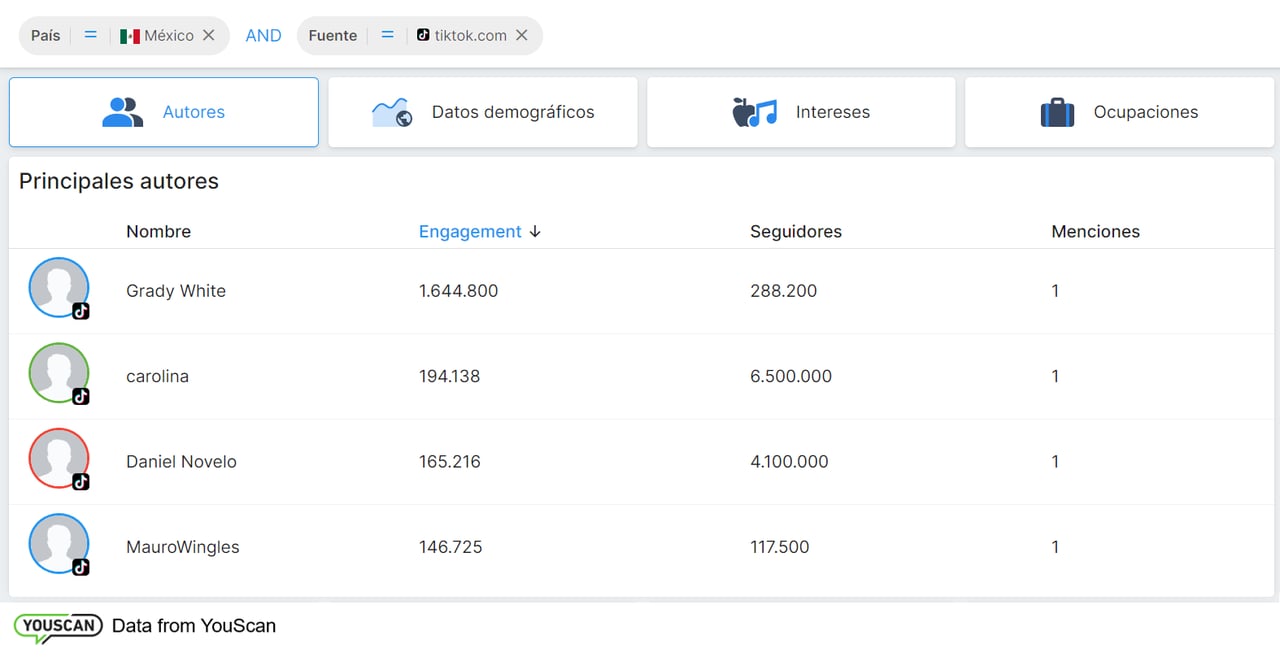This screenshot has height=657, width=1280.
Task: Sort table by Menciones column
Action: pyautogui.click(x=1095, y=231)
